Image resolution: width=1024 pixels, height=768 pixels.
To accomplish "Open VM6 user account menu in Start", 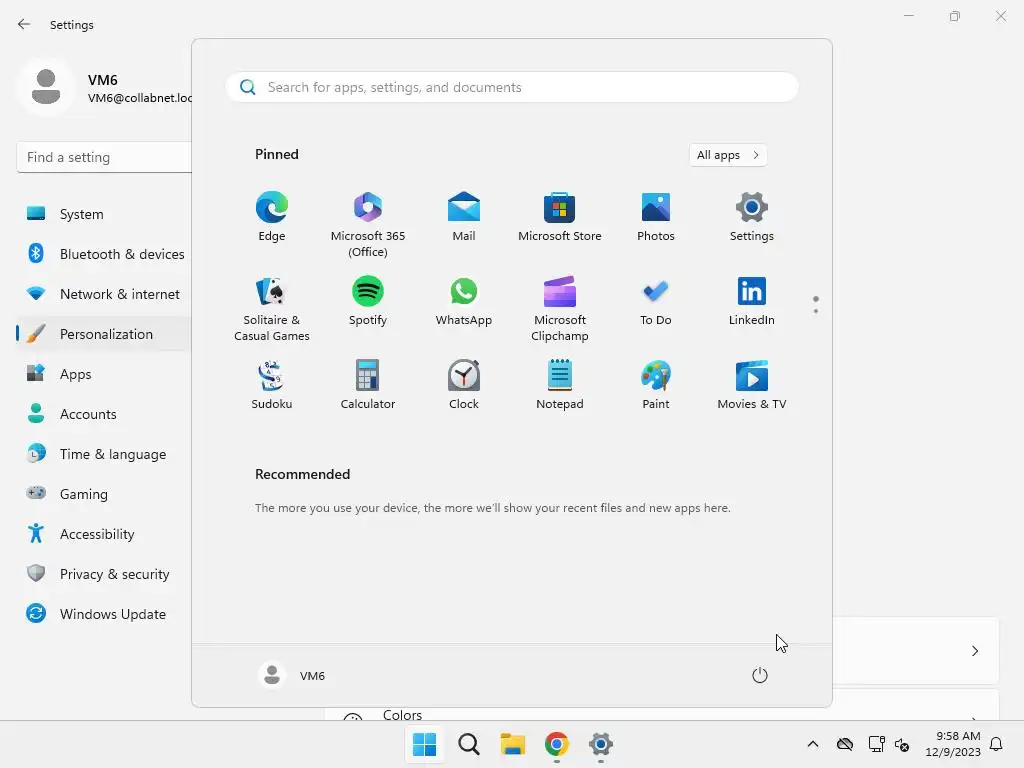I will coord(292,675).
